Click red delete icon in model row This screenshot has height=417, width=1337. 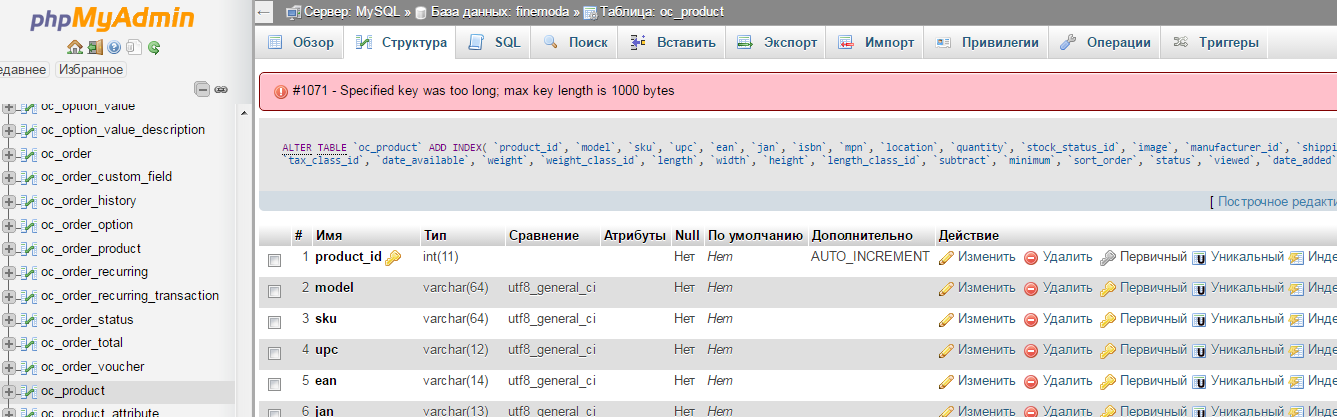tap(1031, 288)
